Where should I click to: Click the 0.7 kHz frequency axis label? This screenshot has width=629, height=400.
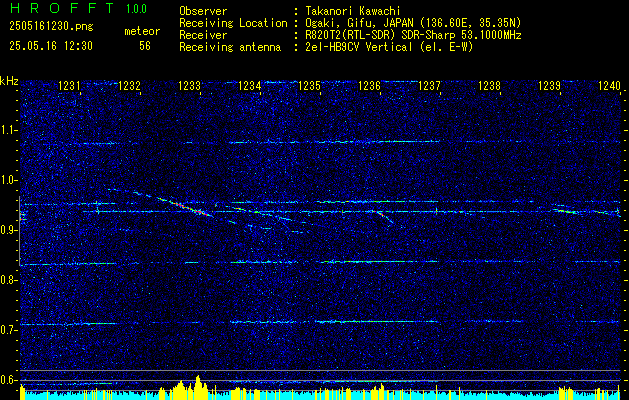9,330
